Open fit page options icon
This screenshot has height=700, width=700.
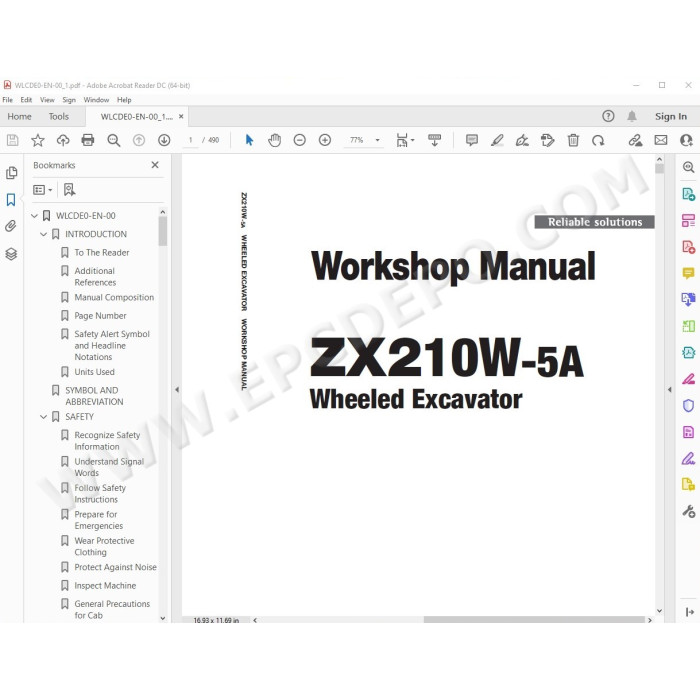point(405,140)
